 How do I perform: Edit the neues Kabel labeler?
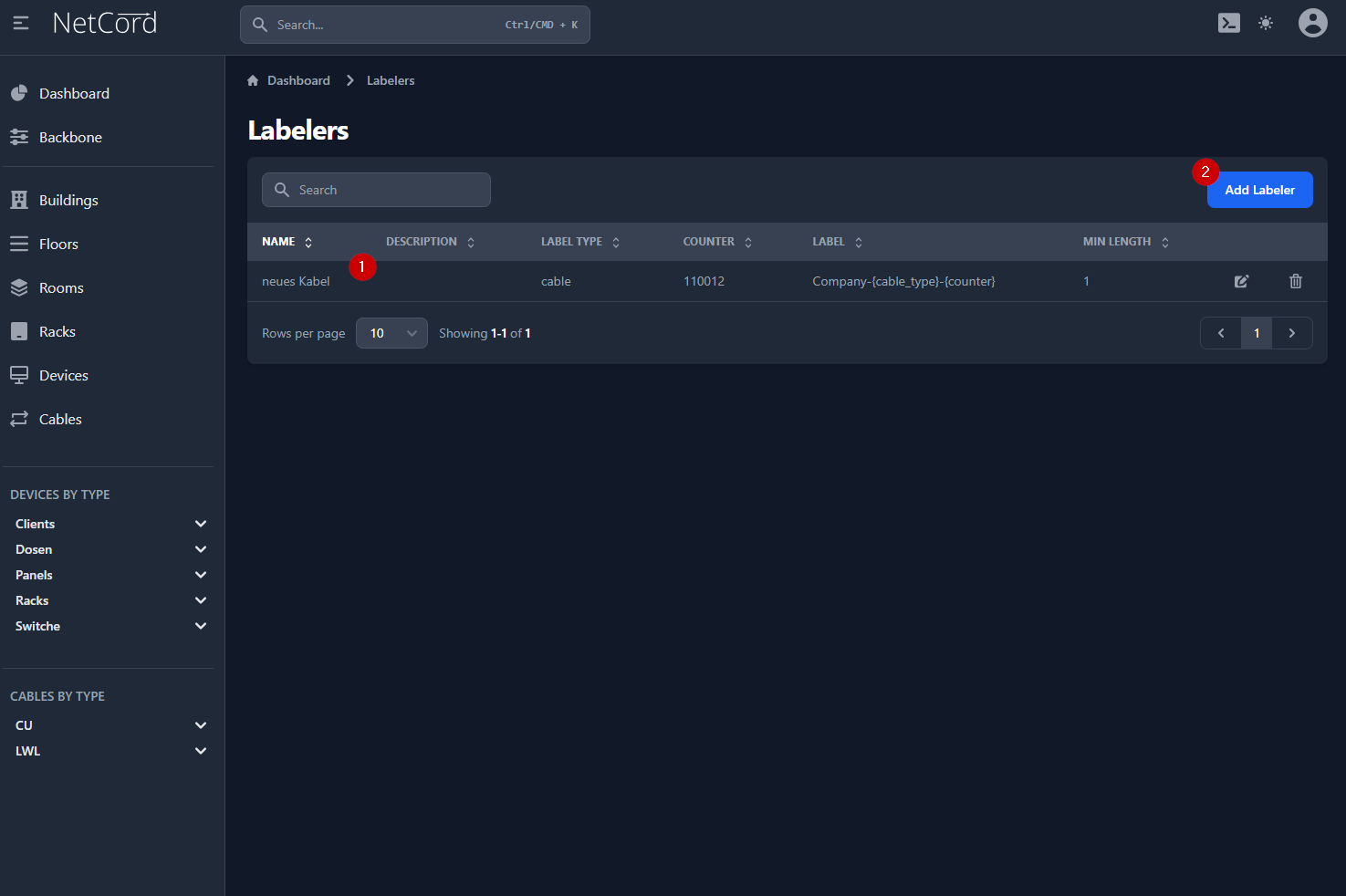tap(1242, 281)
